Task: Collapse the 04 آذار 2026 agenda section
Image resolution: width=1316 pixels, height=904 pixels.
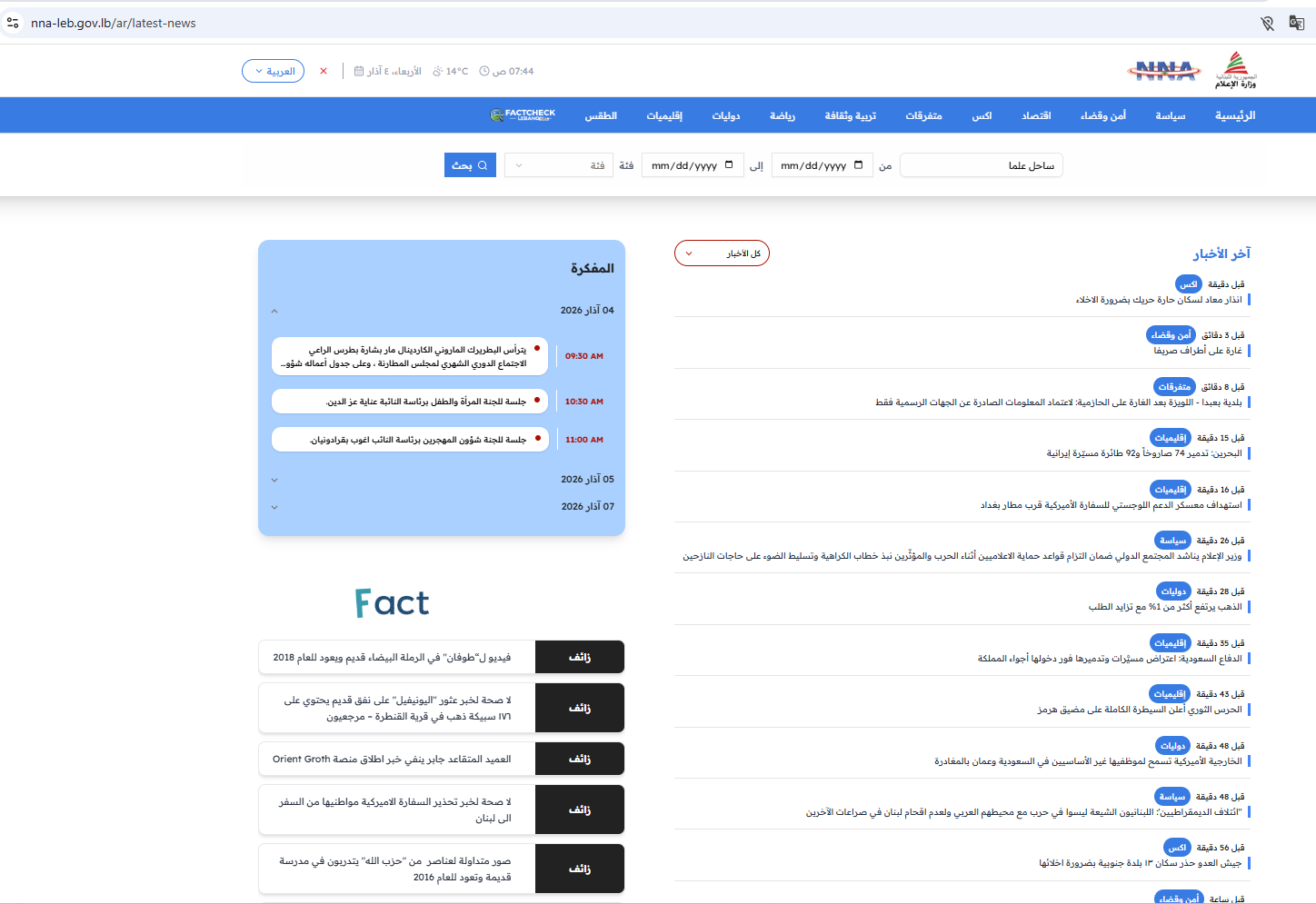Action: click(x=274, y=311)
